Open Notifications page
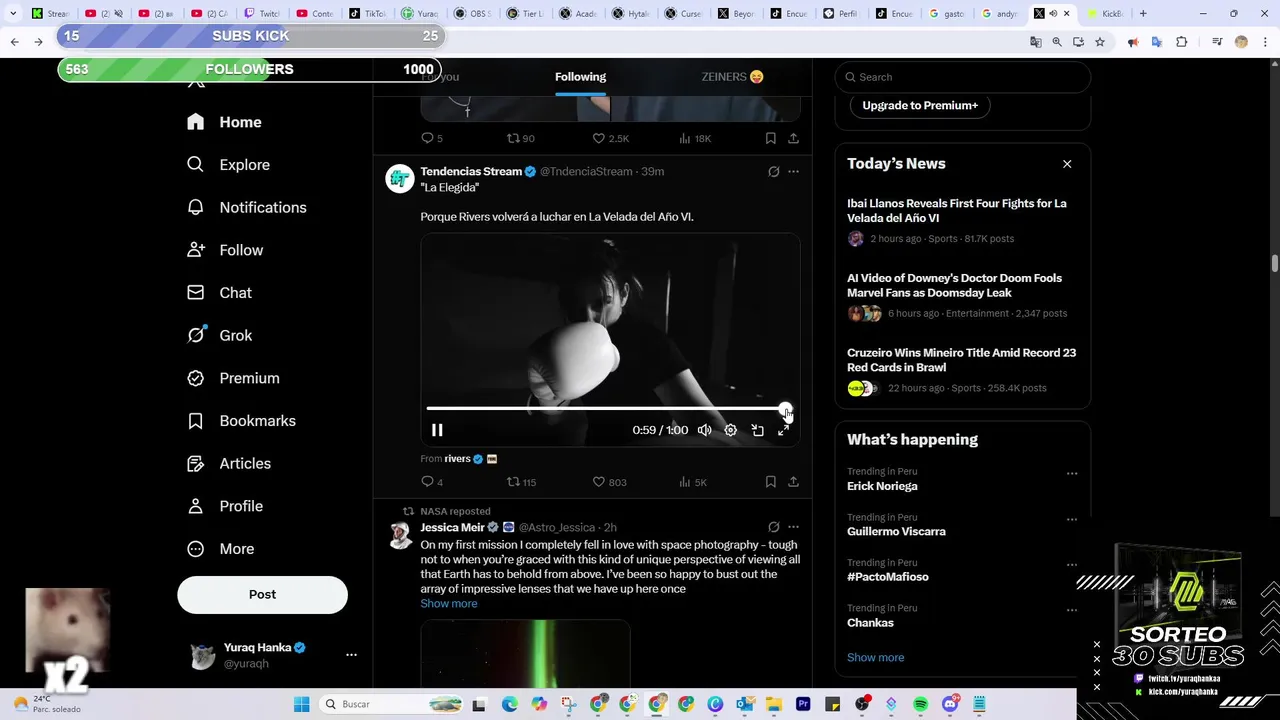Image resolution: width=1280 pixels, height=720 pixels. pyautogui.click(x=246, y=207)
